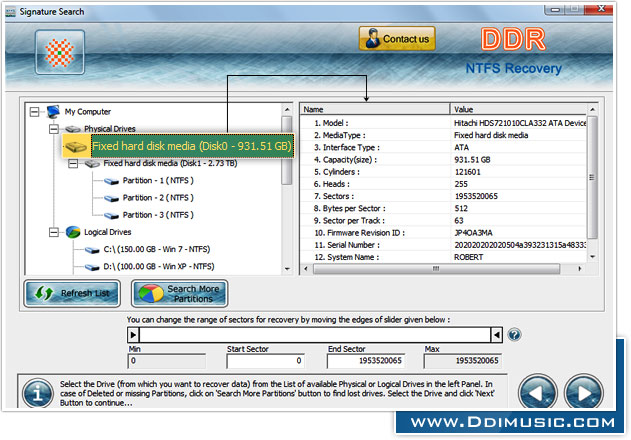Click the C:\ drive icon
631x440 pixels.
click(x=92, y=250)
